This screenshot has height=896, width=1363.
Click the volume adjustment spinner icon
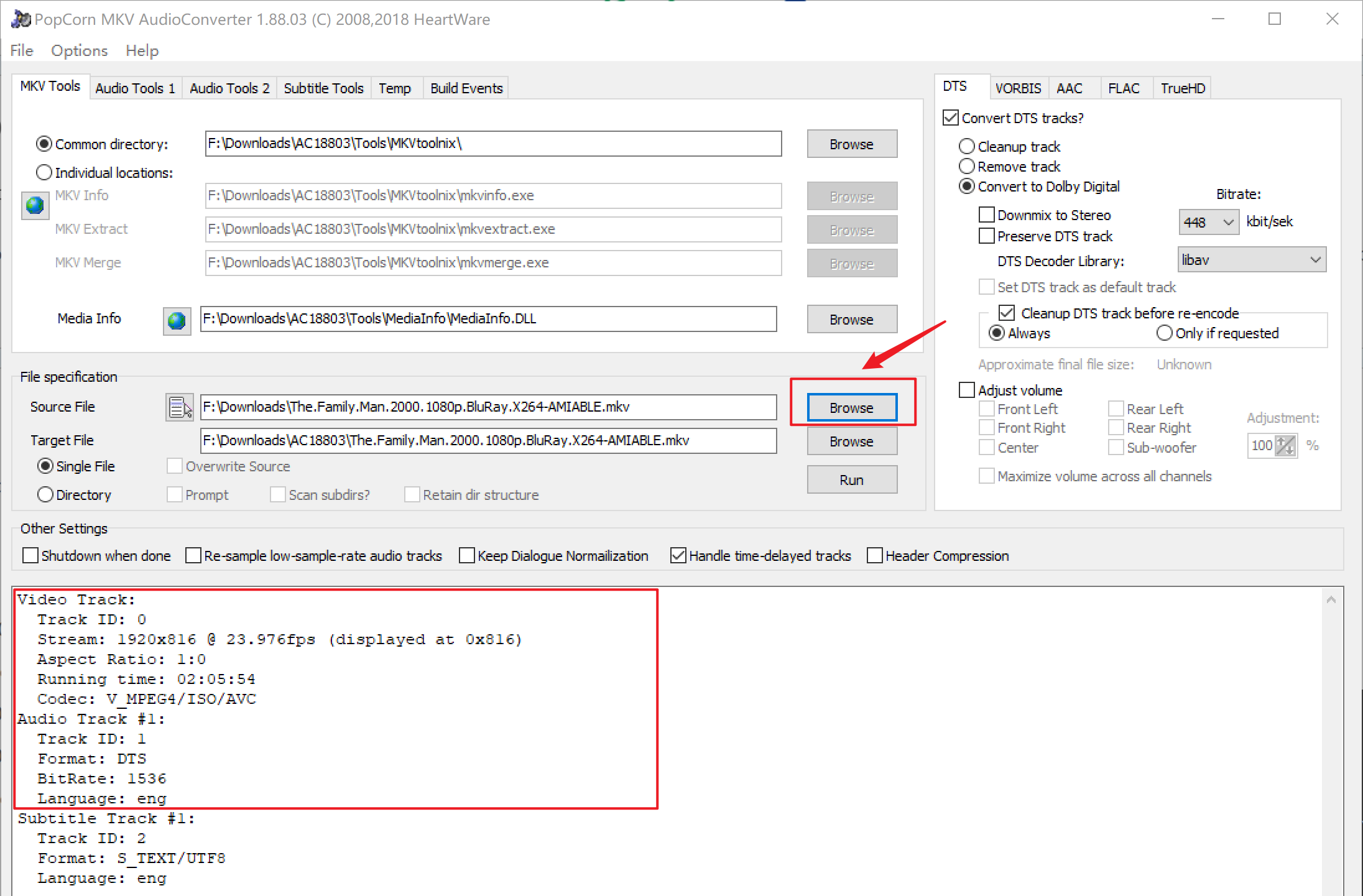(1285, 446)
